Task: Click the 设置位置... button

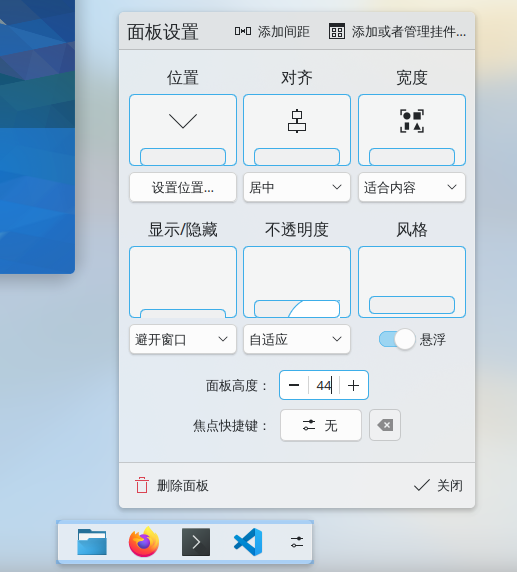Action: [183, 187]
